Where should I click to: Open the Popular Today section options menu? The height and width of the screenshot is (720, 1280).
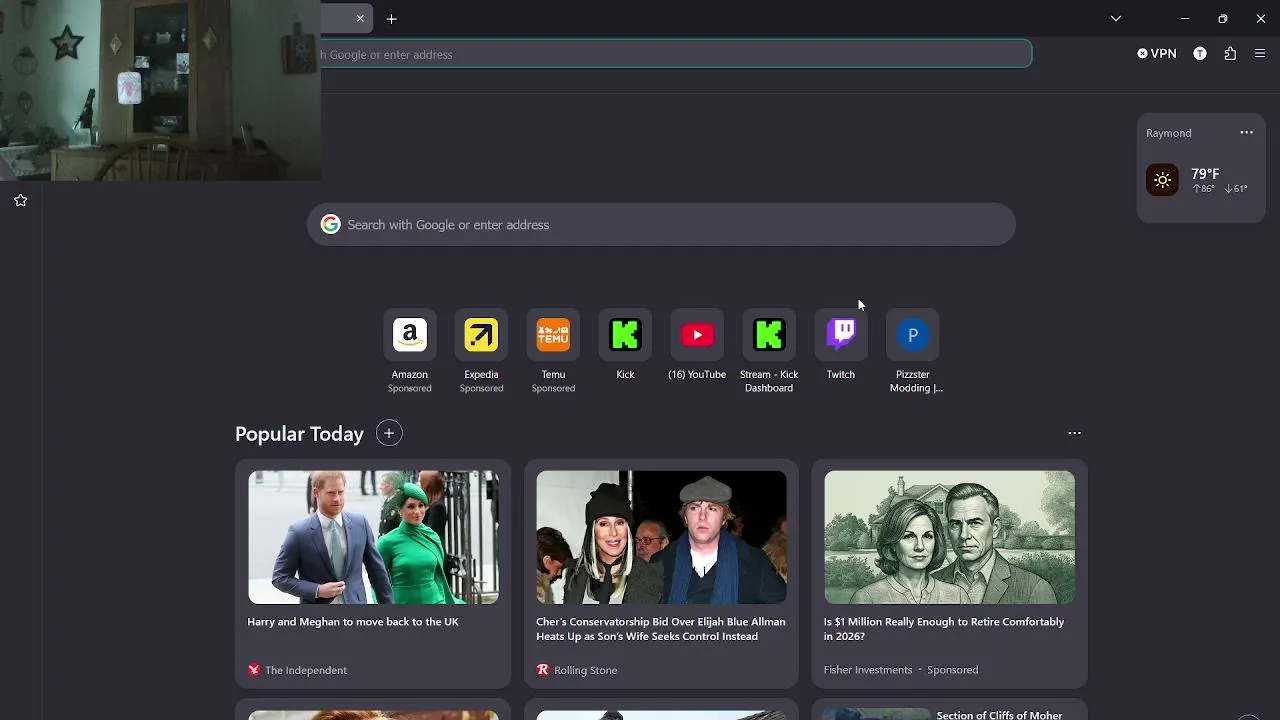(1074, 433)
